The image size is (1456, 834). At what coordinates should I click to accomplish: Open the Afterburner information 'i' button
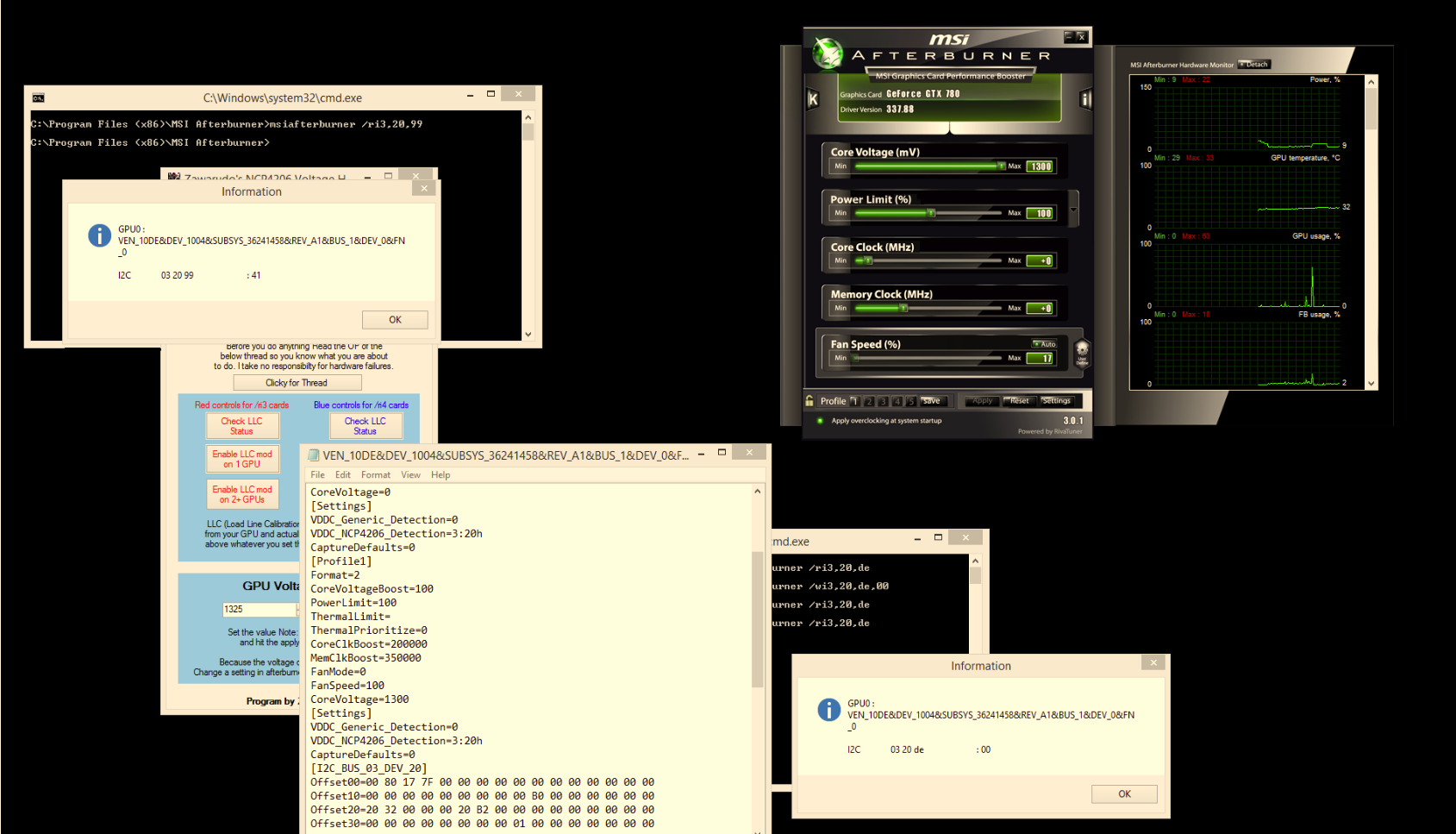point(1085,99)
